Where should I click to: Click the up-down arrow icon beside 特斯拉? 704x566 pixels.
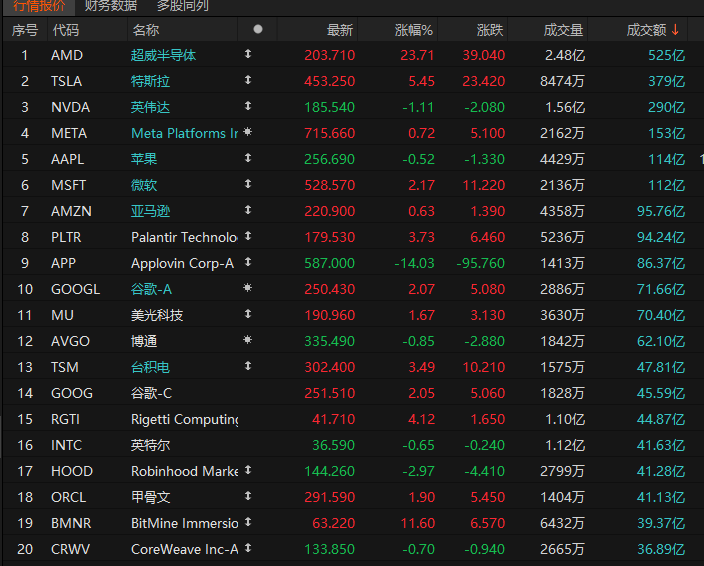pyautogui.click(x=247, y=81)
